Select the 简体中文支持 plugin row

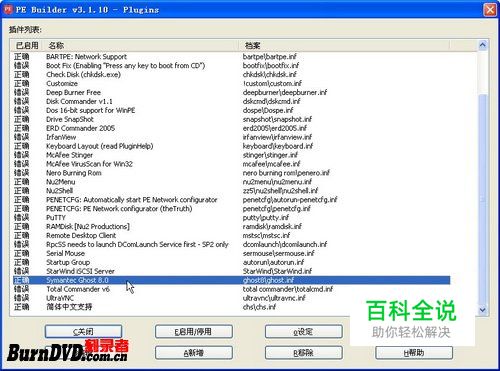(x=232, y=307)
